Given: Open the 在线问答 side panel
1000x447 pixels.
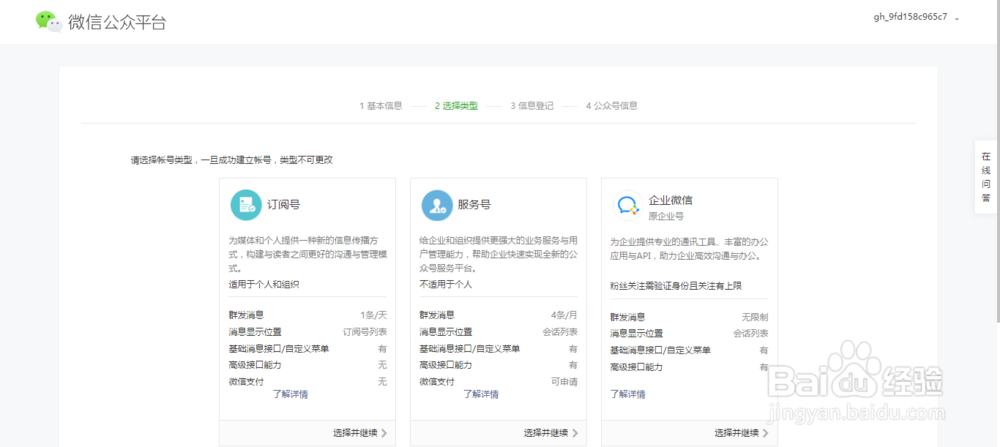Looking at the screenshot, I should [986, 177].
